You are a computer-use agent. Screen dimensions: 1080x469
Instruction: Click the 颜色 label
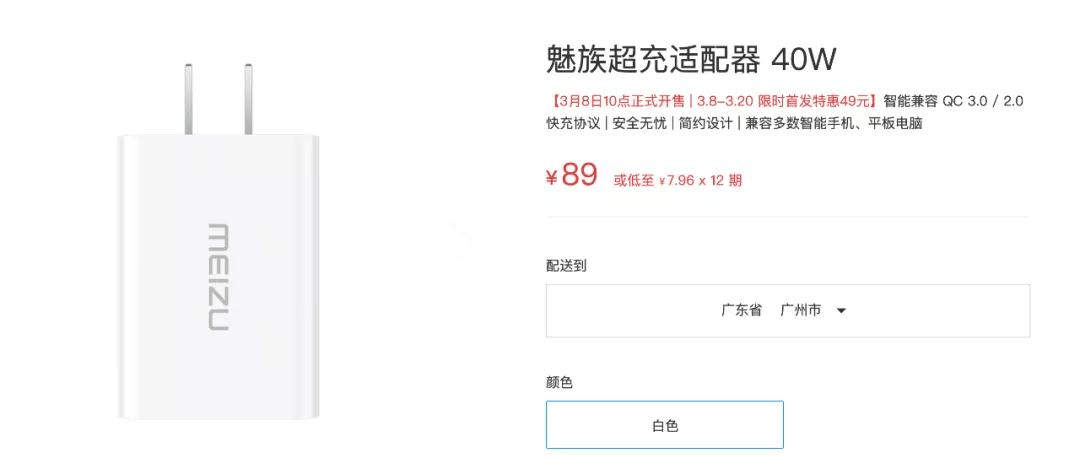pos(559,383)
